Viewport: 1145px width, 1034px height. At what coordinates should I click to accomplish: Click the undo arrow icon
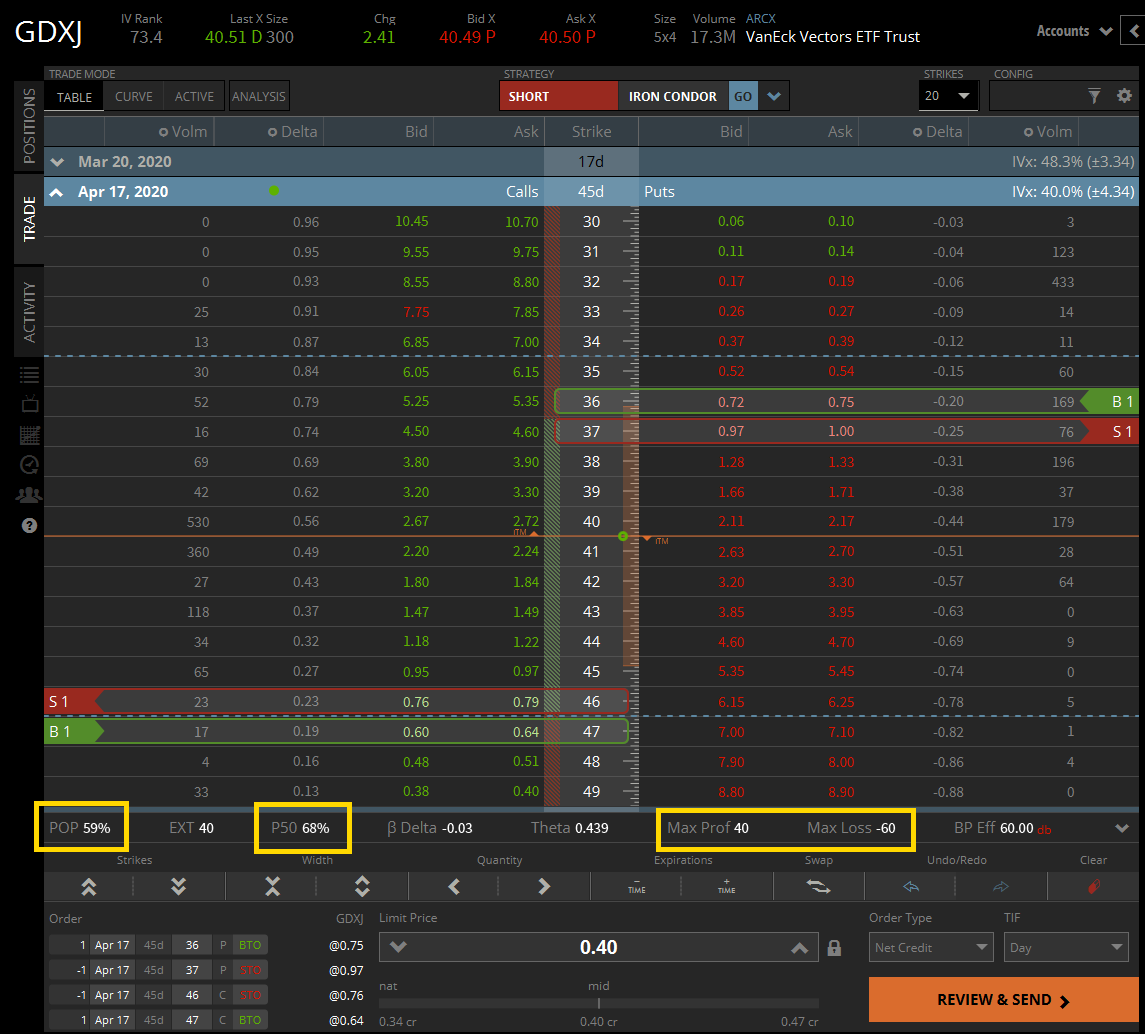coord(910,886)
